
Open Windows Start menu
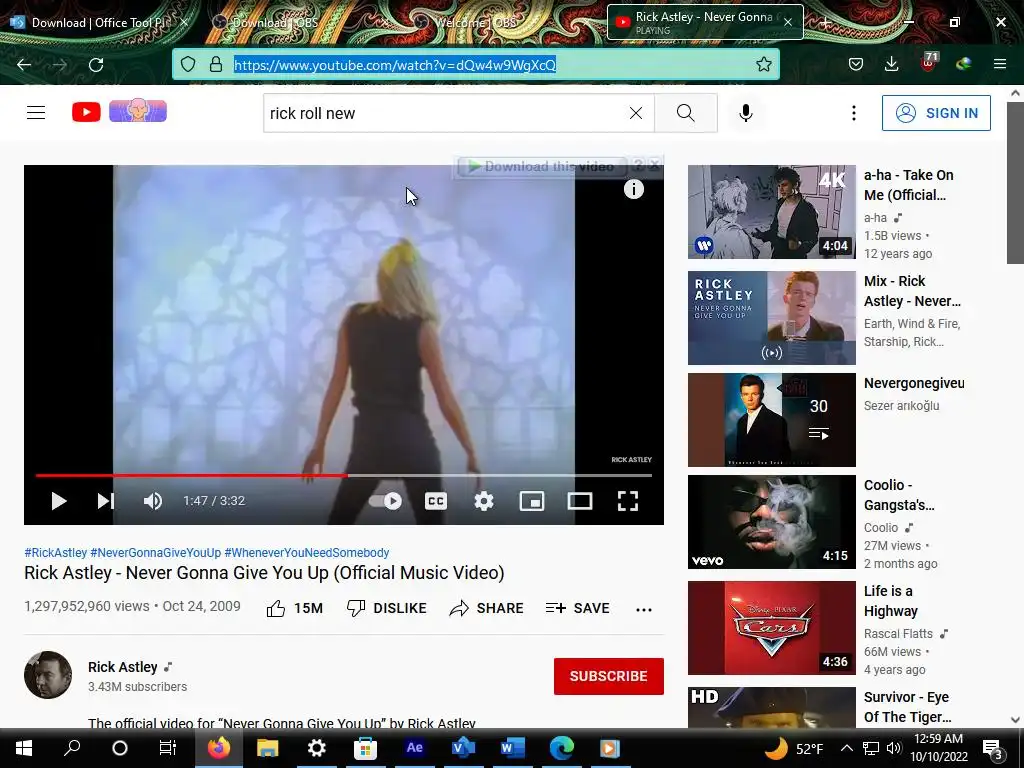pos(24,748)
